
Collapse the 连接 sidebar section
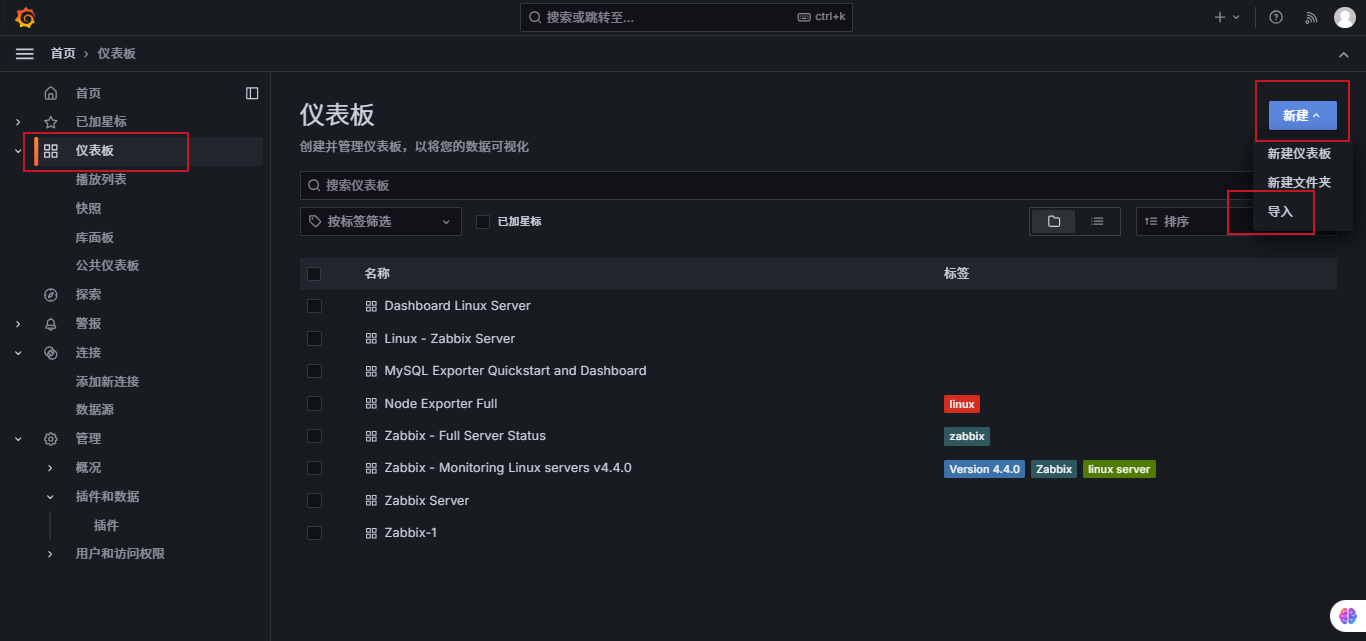tap(18, 353)
